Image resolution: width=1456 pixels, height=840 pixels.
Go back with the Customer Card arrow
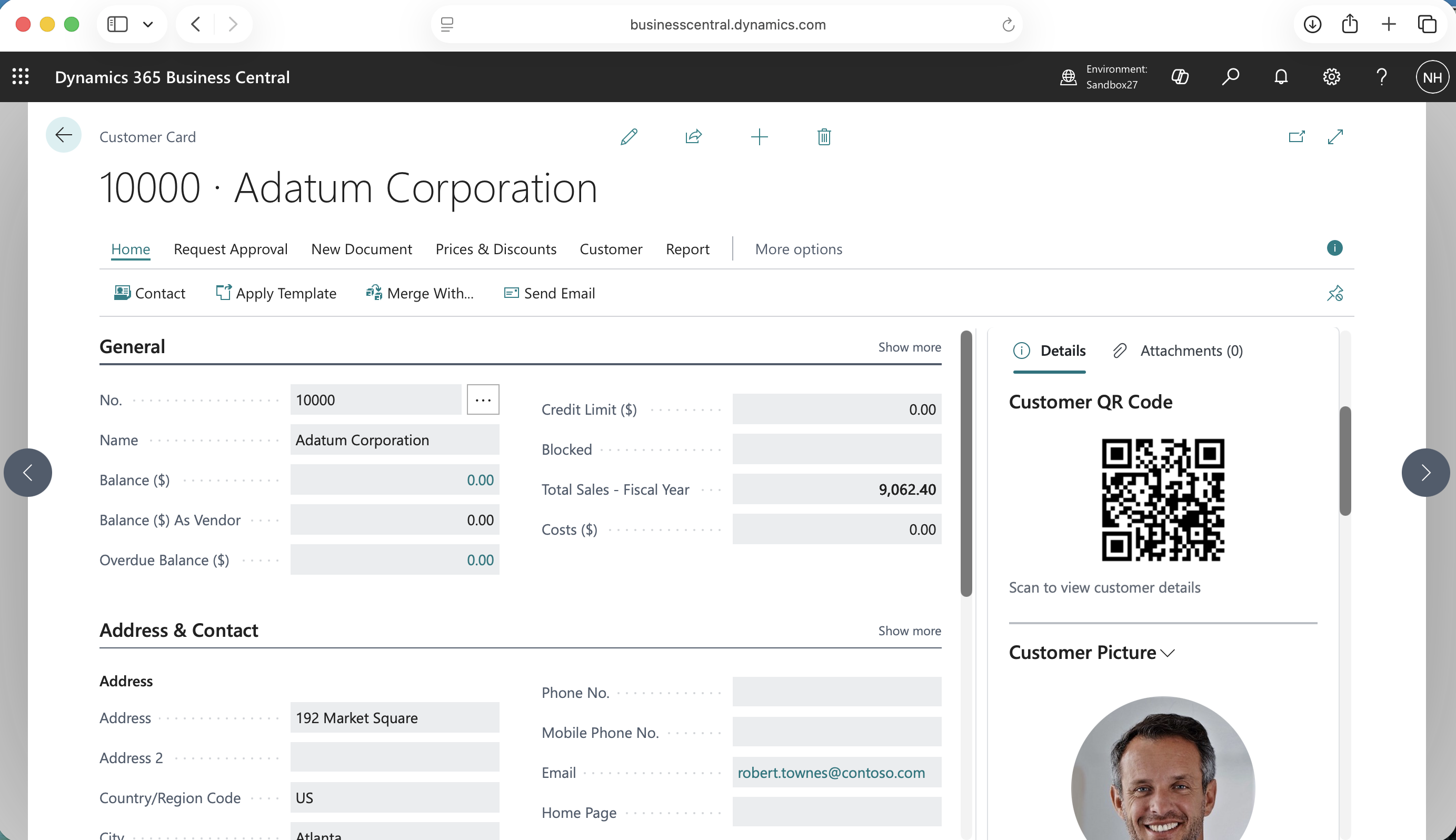coord(63,134)
